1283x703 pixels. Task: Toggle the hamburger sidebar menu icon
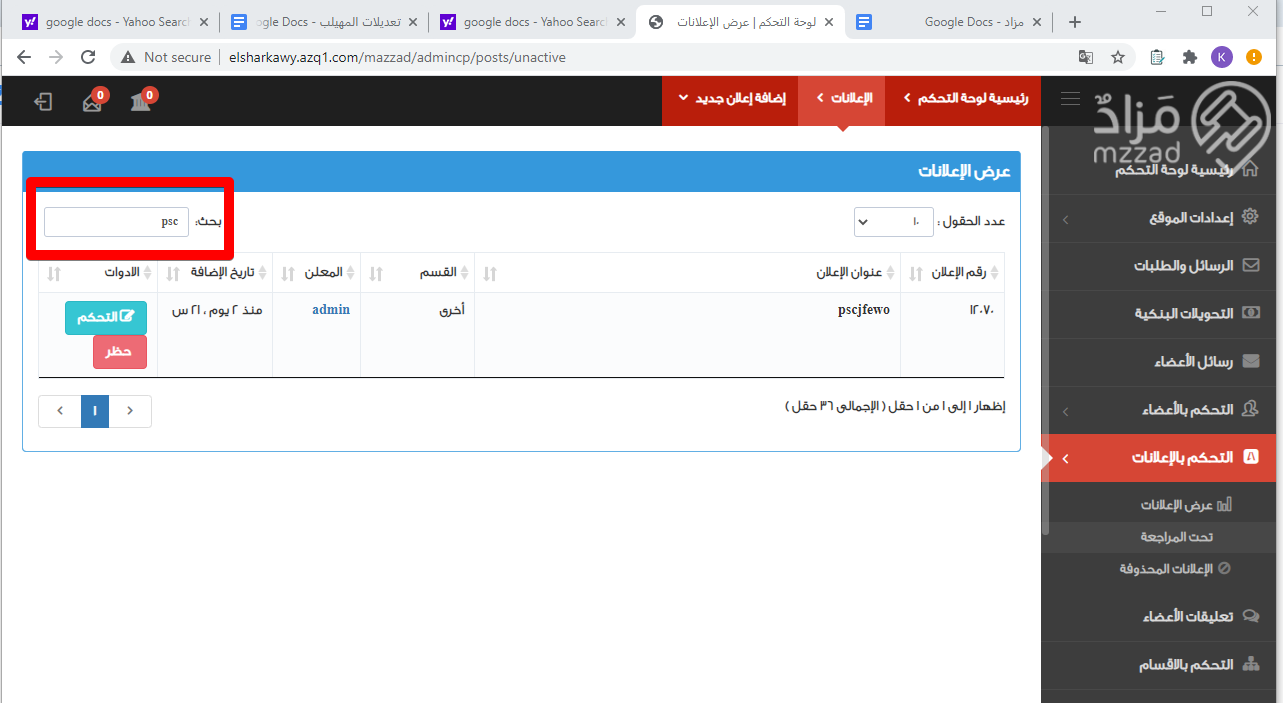1070,98
